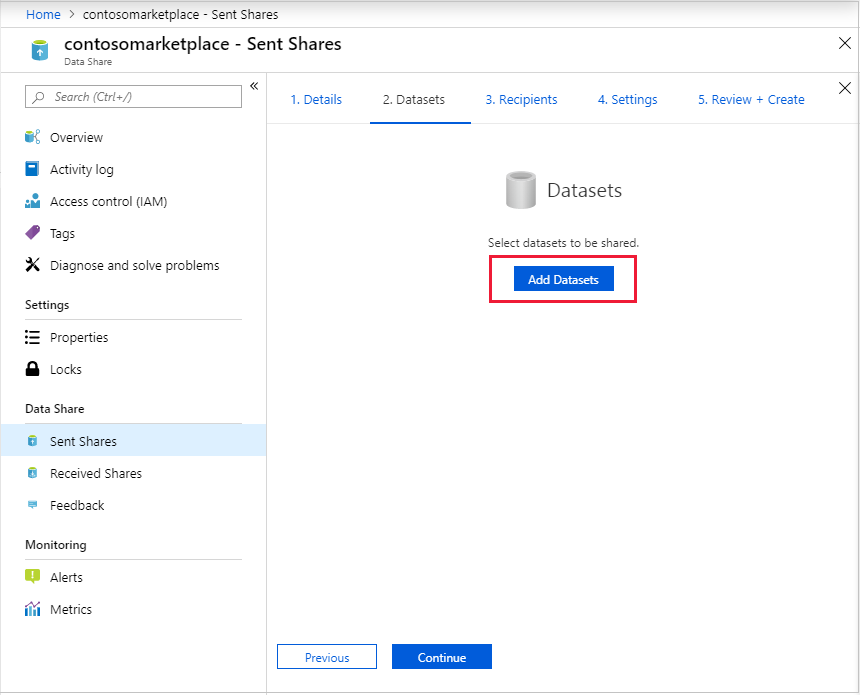Go to Review + Create step

pyautogui.click(x=751, y=99)
